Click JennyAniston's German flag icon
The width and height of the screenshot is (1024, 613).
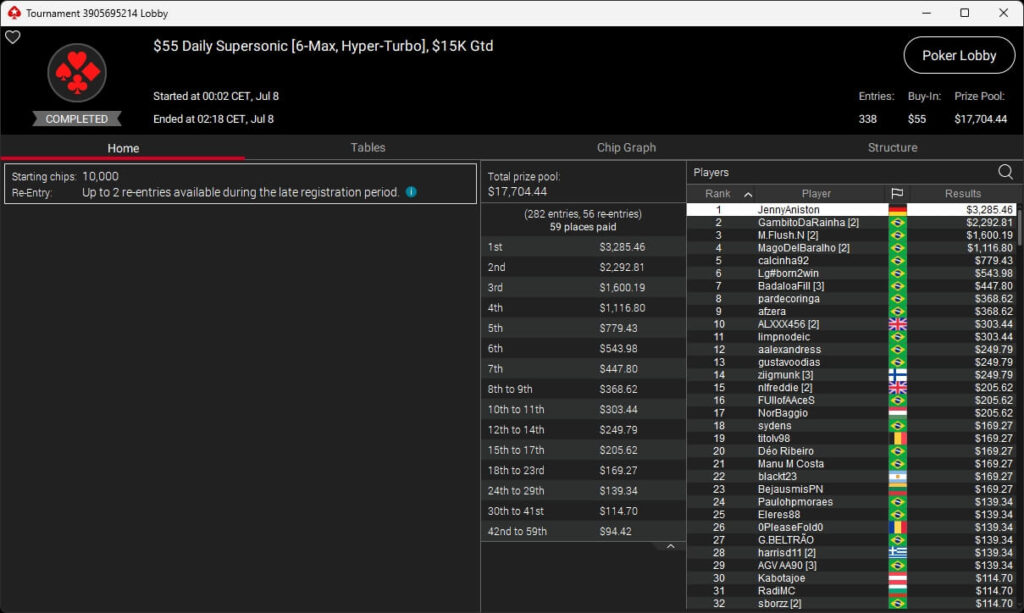(897, 210)
